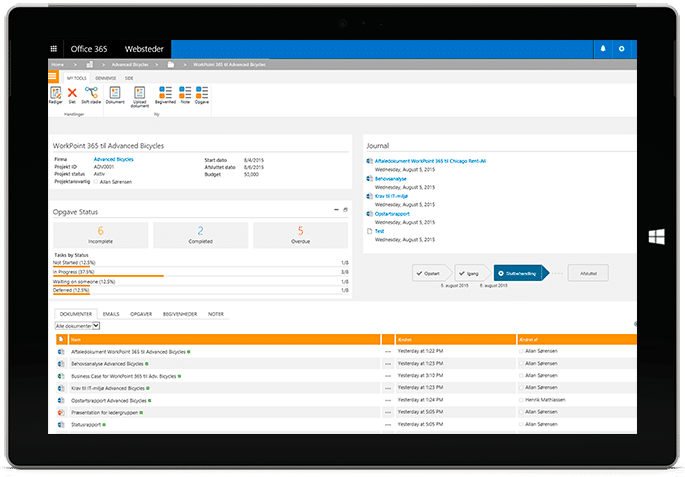Screen dimensions: 685x477
Task: Select the Opstart stage step
Action: click(x=430, y=273)
